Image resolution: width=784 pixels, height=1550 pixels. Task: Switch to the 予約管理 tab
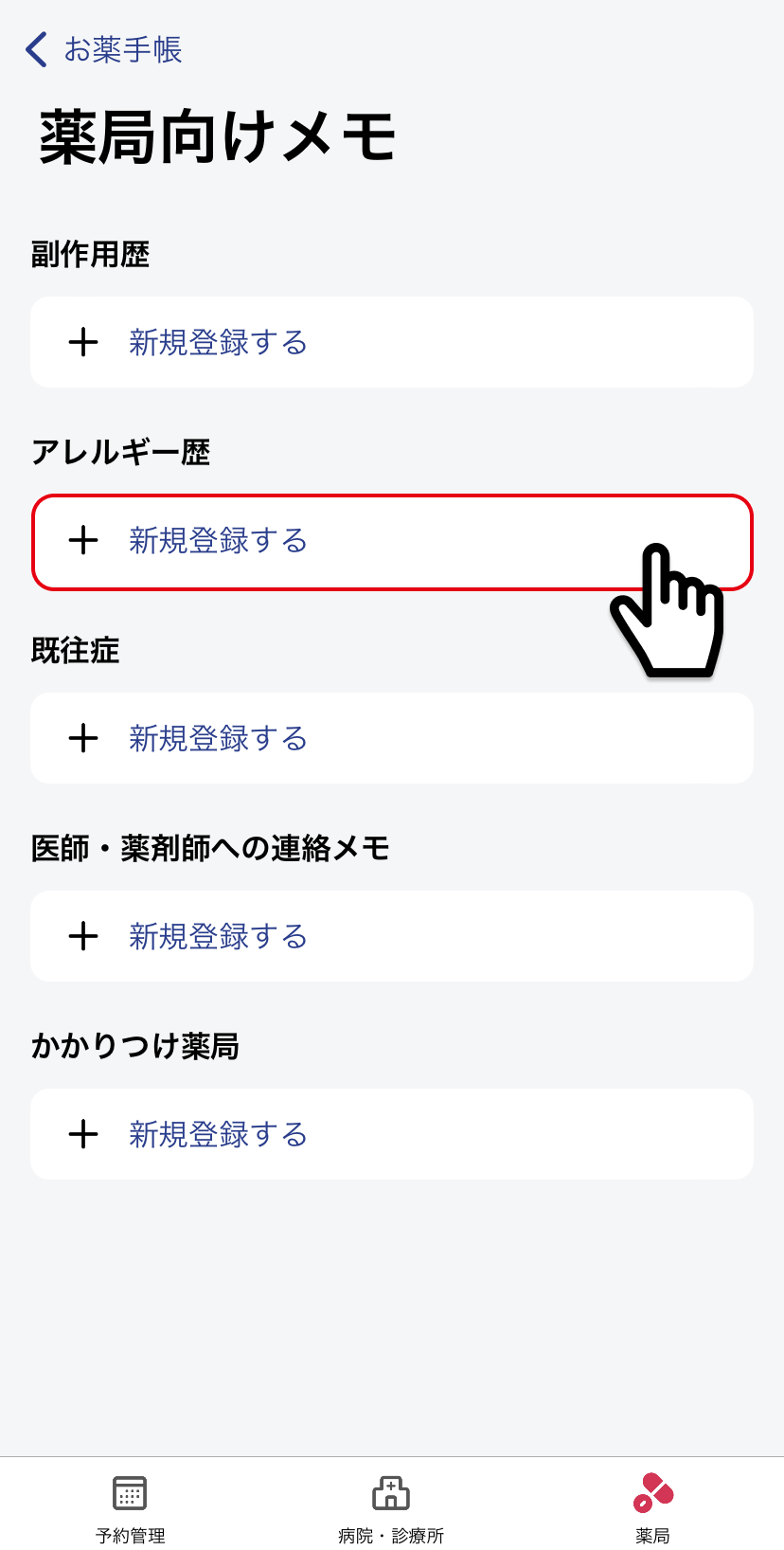[131, 1535]
